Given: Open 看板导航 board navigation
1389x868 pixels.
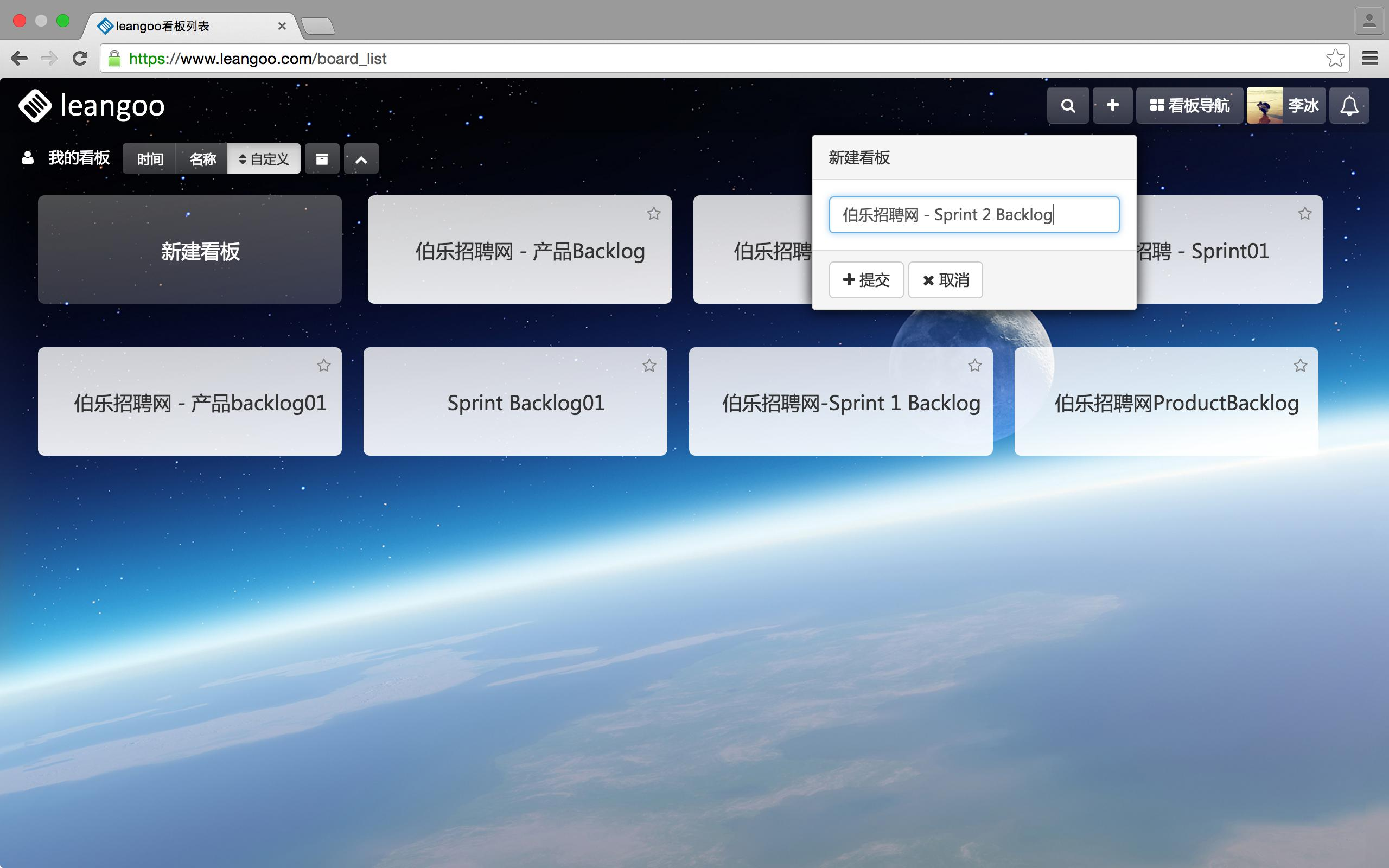Looking at the screenshot, I should [1189, 106].
